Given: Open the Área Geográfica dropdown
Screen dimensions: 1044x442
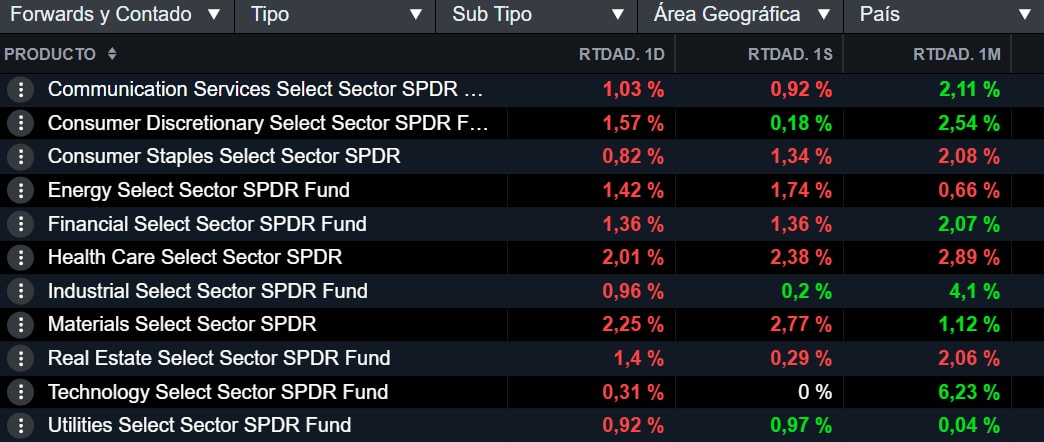Looking at the screenshot, I should click(x=741, y=15).
